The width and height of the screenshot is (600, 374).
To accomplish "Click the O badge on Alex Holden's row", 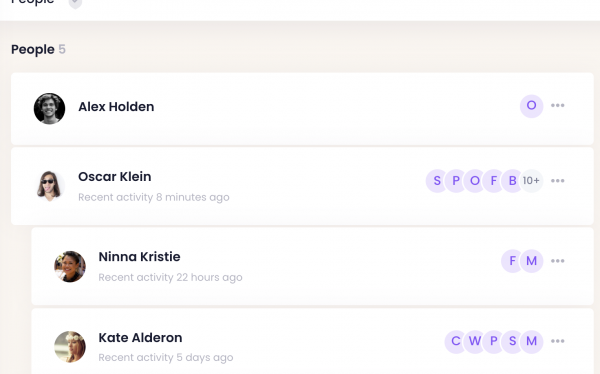I will 532,106.
